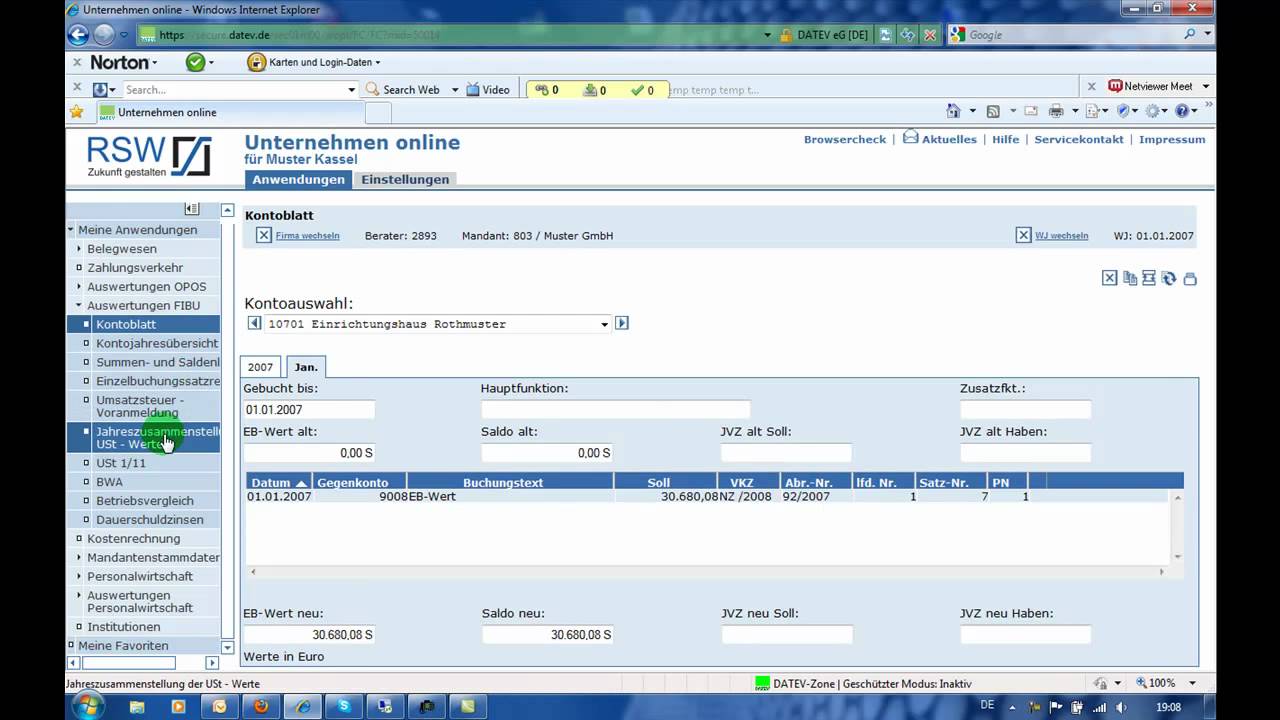Viewport: 1280px width, 720px height.
Task: Click the IE Tools gear icon
Action: tap(1153, 111)
